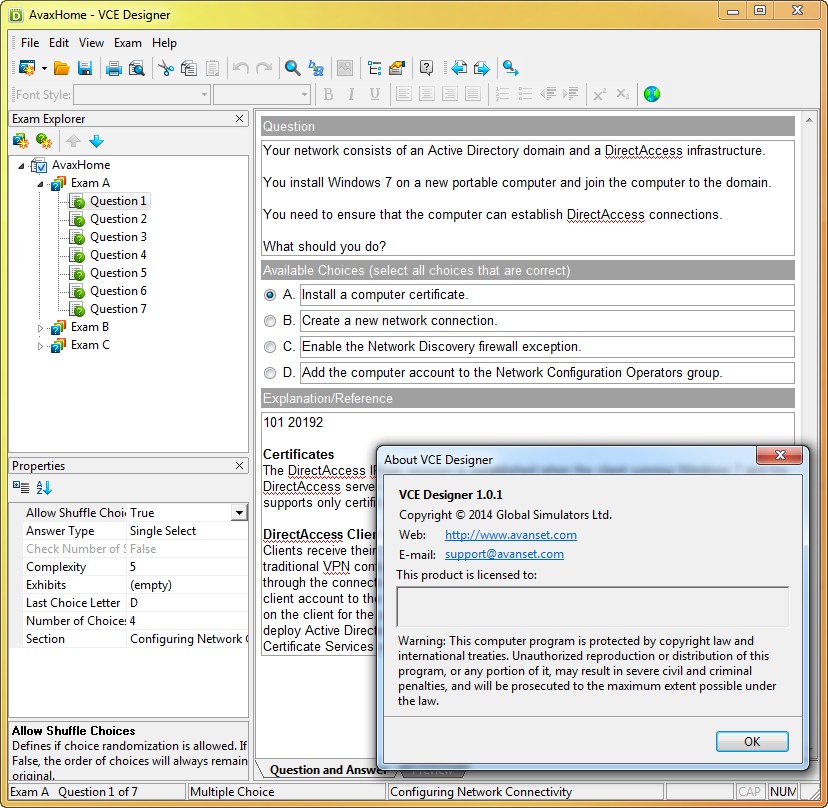Click the Superscript icon
828x808 pixels.
coord(600,95)
